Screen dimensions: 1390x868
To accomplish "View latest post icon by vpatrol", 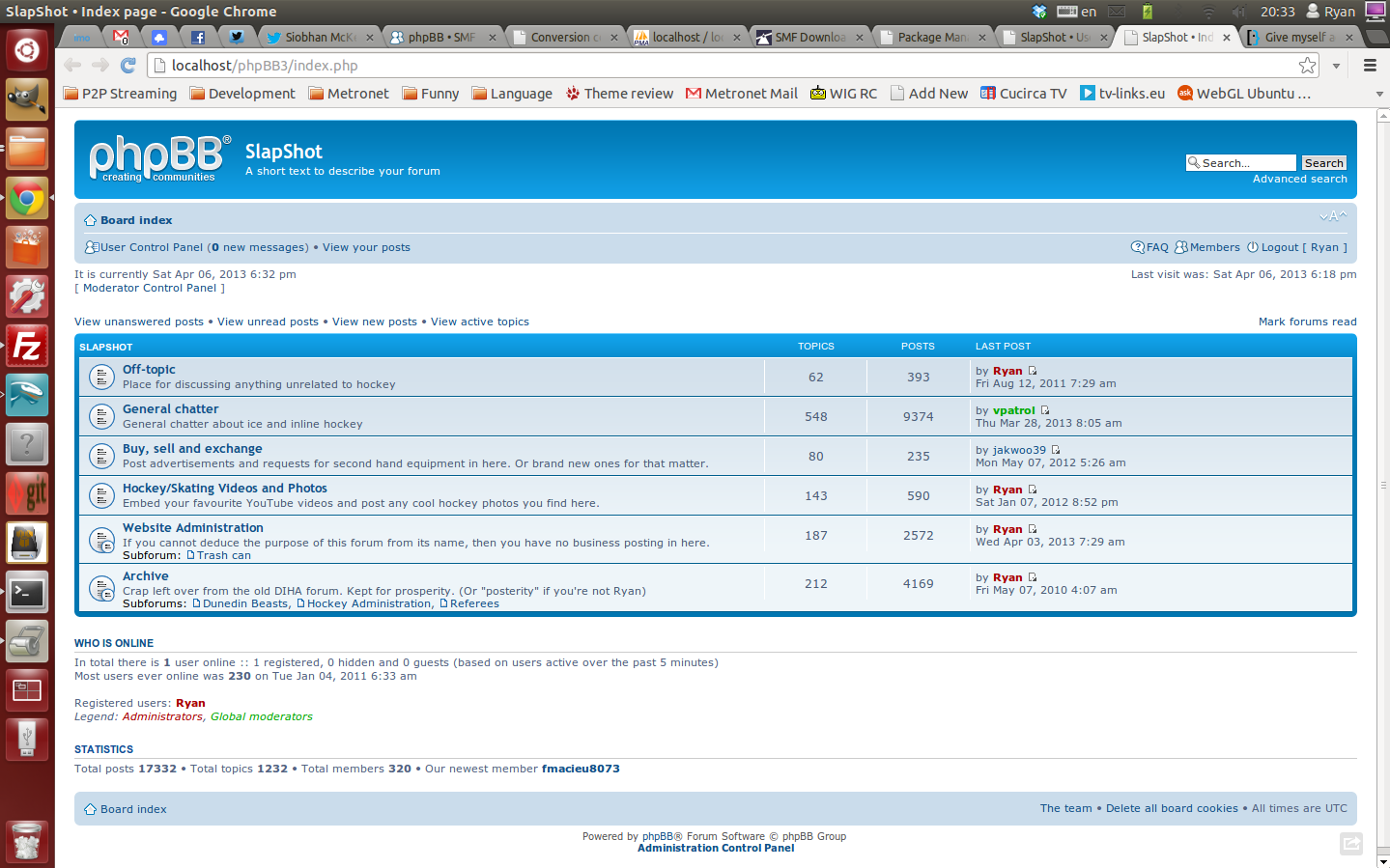I will tap(1045, 410).
